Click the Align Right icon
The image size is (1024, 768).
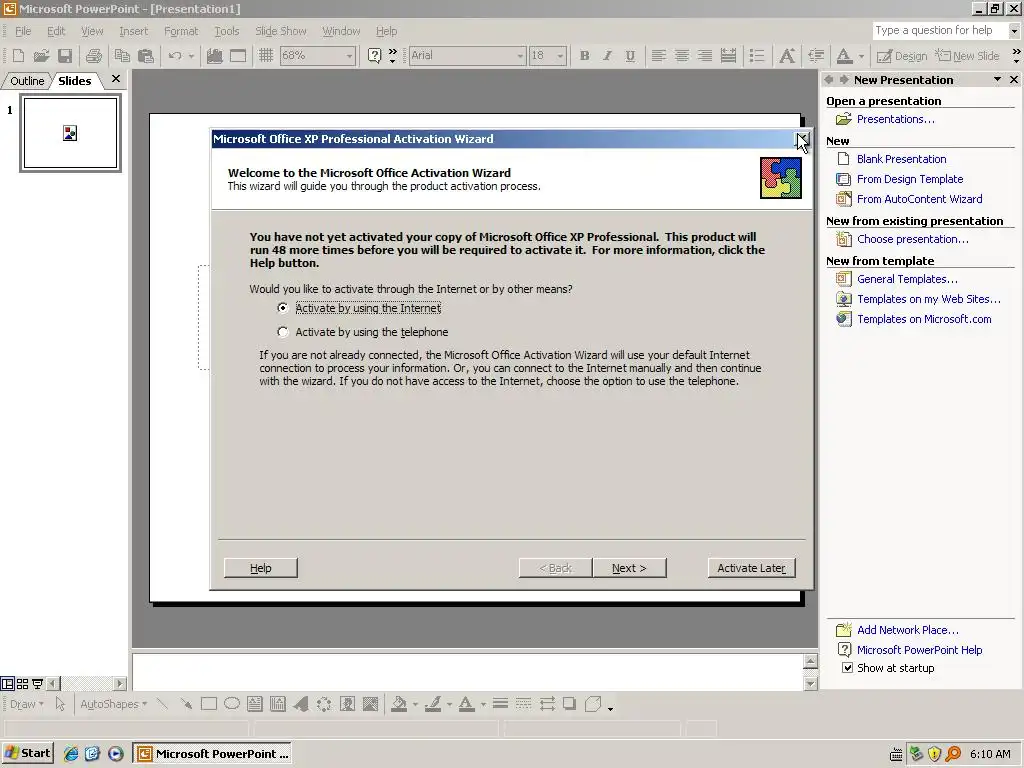(x=705, y=56)
